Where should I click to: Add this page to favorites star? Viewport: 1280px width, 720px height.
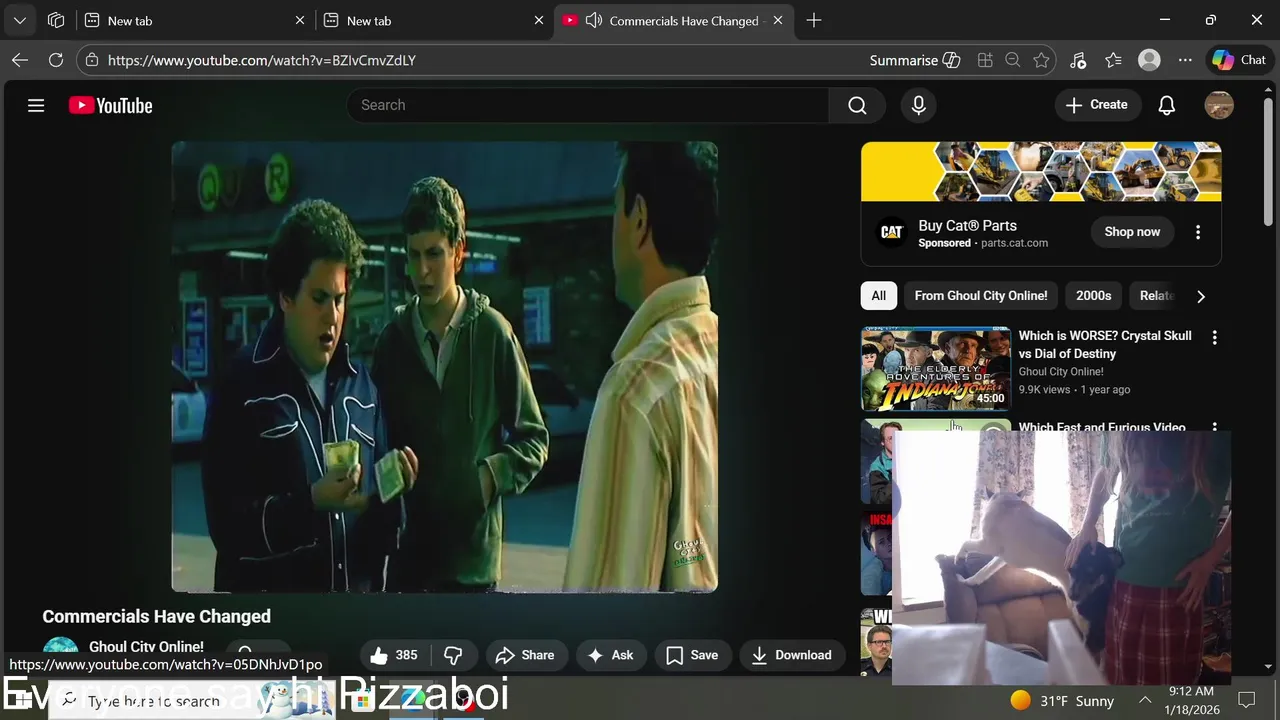pos(1041,60)
